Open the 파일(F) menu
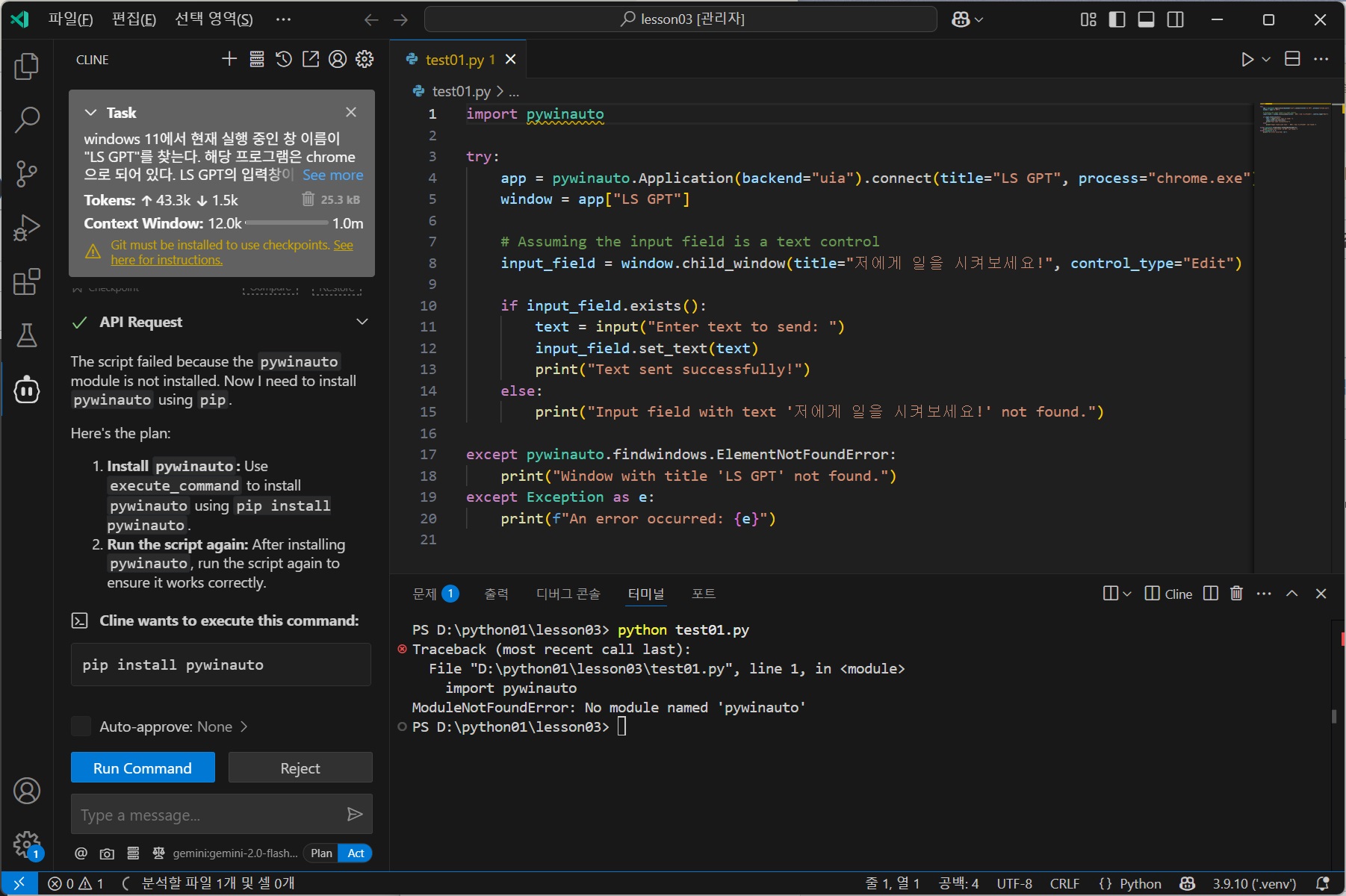 (x=70, y=19)
